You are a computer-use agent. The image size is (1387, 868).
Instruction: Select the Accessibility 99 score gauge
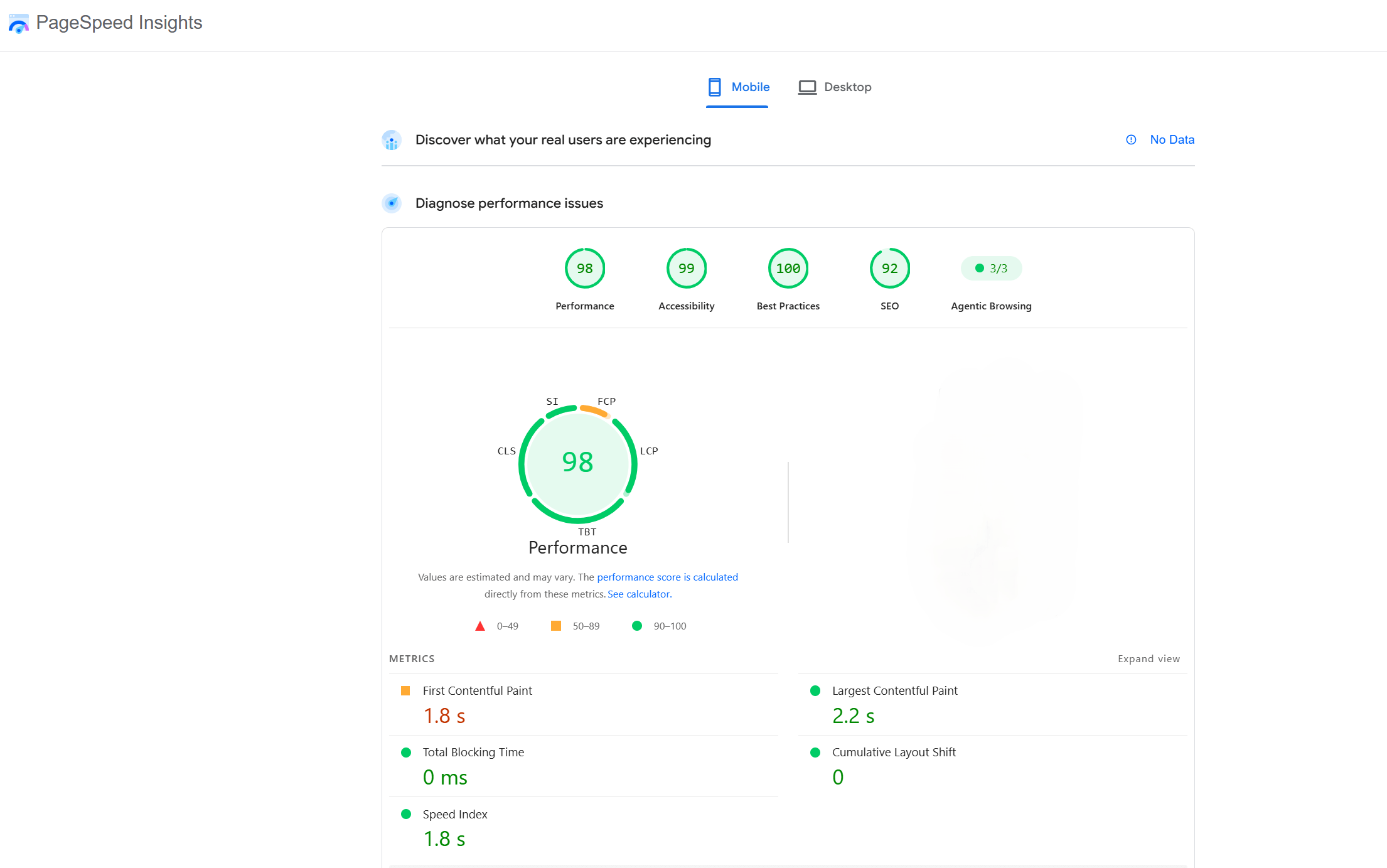[687, 269]
